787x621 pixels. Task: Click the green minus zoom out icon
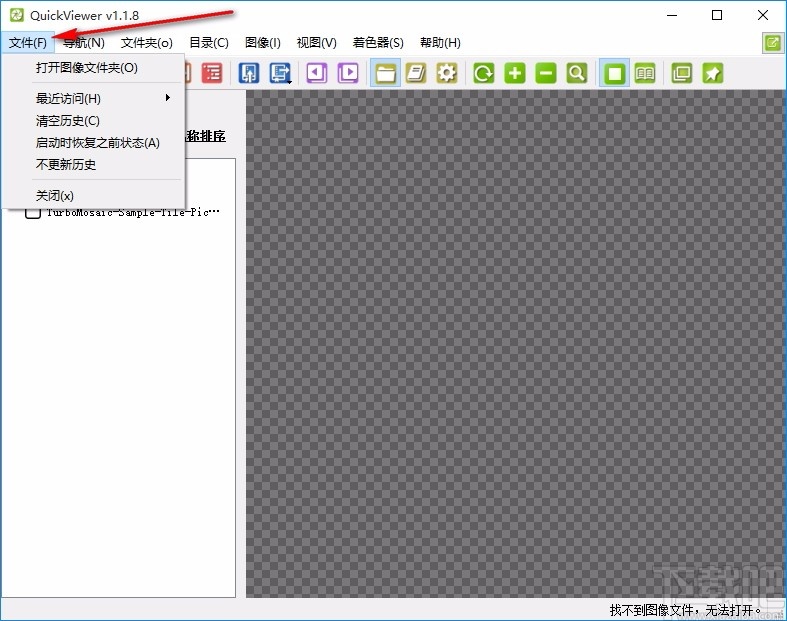(546, 73)
